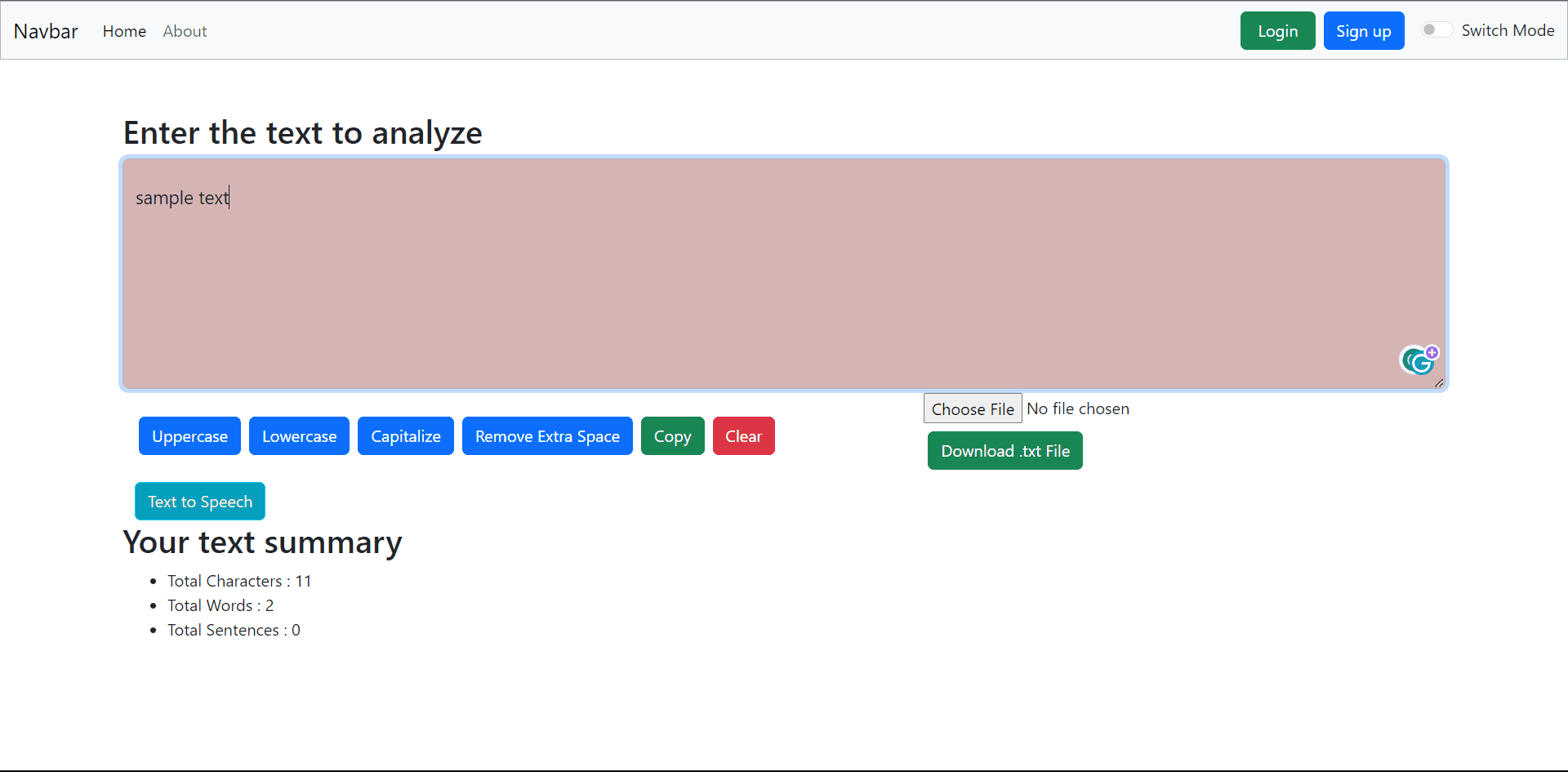1568x772 pixels.
Task: Toggle the Switch Mode switch
Action: [1437, 30]
